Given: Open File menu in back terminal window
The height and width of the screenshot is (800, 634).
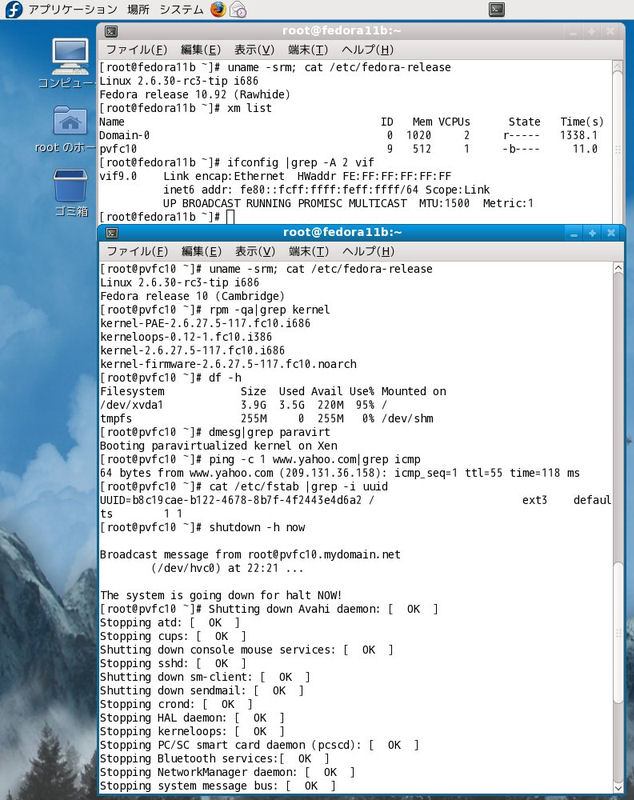Looking at the screenshot, I should pos(136,49).
